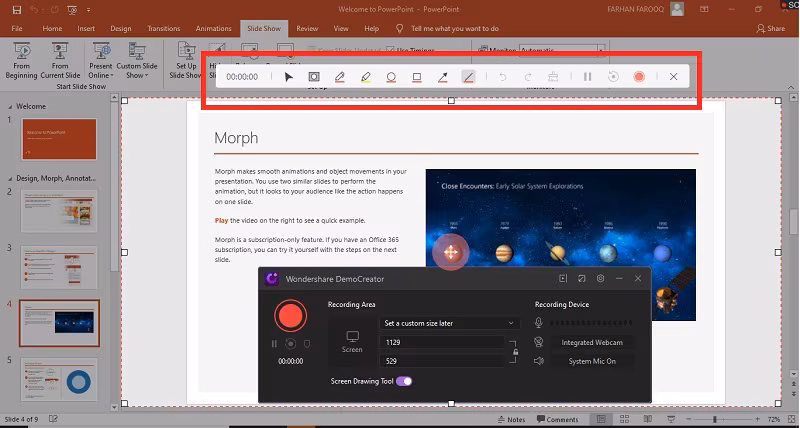Select slide 2 thumbnail
The width and height of the screenshot is (800, 428).
(59, 211)
